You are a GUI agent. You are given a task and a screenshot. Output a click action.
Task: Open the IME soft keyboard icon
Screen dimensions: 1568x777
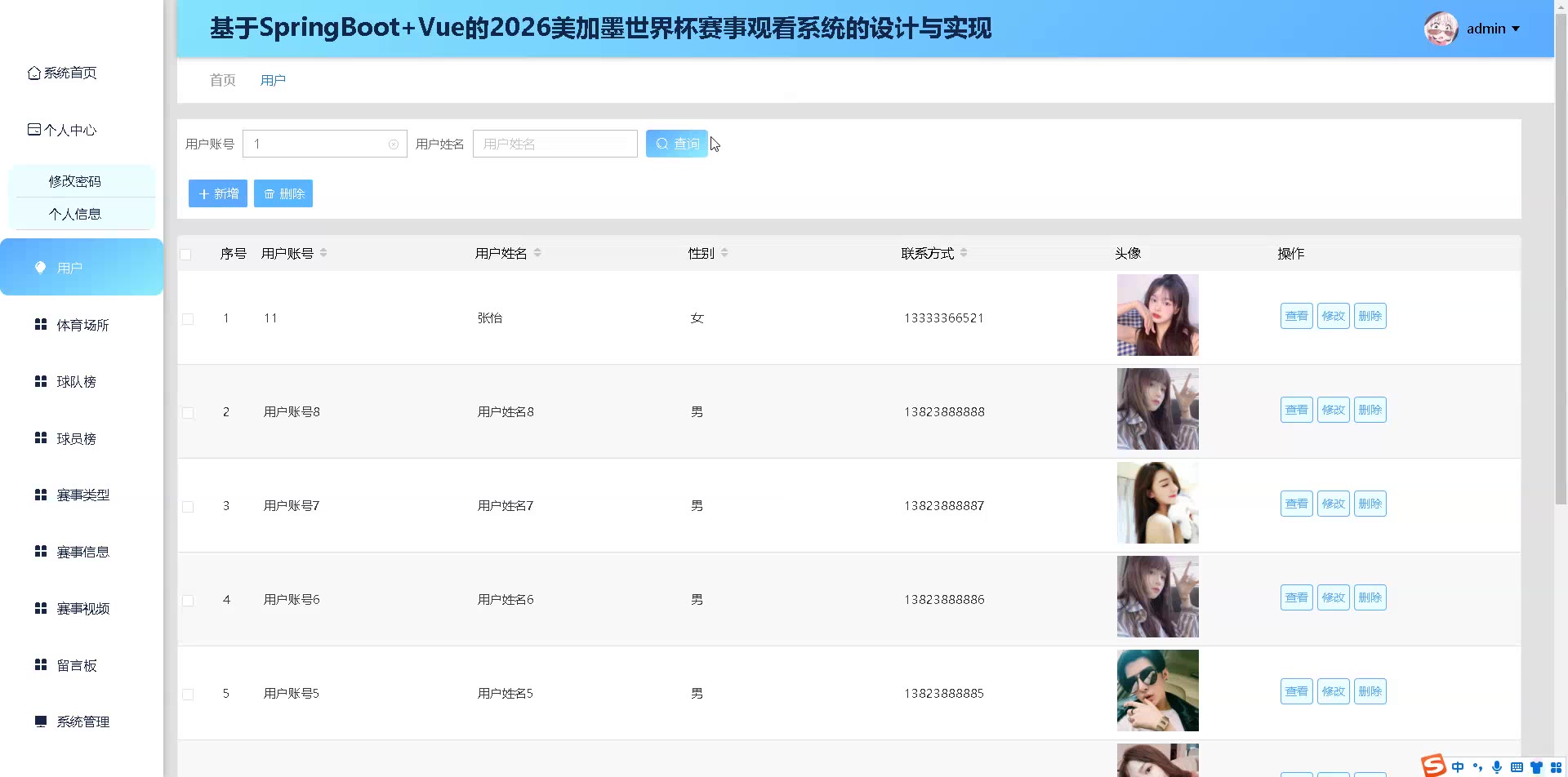(1517, 767)
